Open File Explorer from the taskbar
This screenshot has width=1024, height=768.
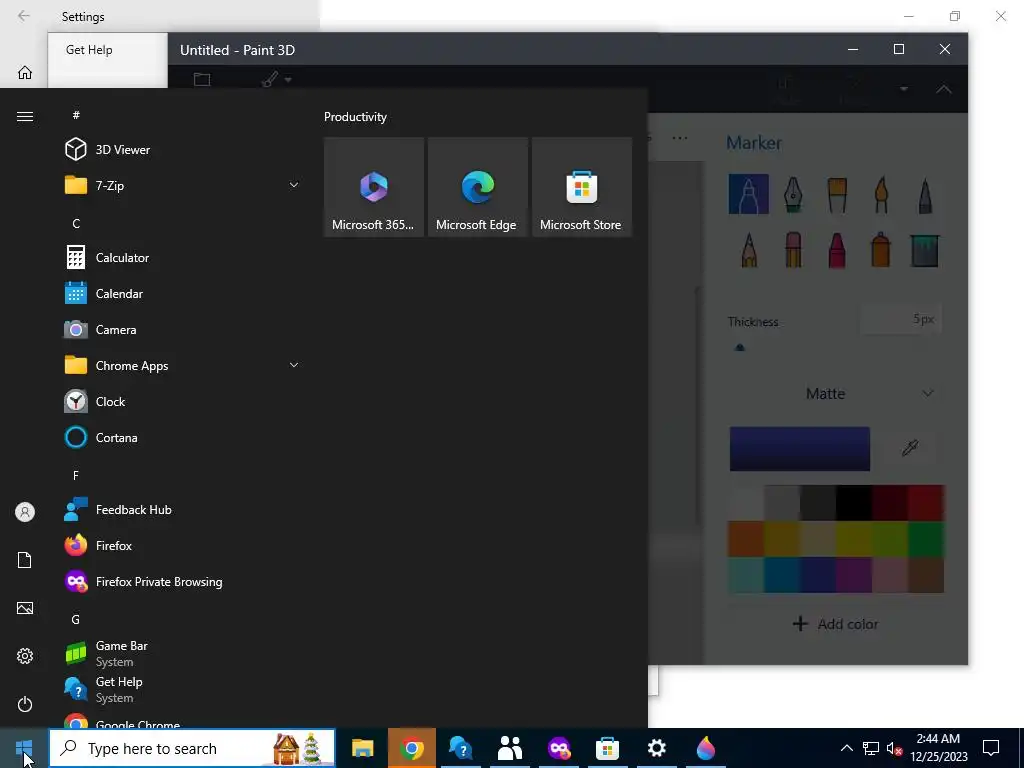tap(362, 748)
